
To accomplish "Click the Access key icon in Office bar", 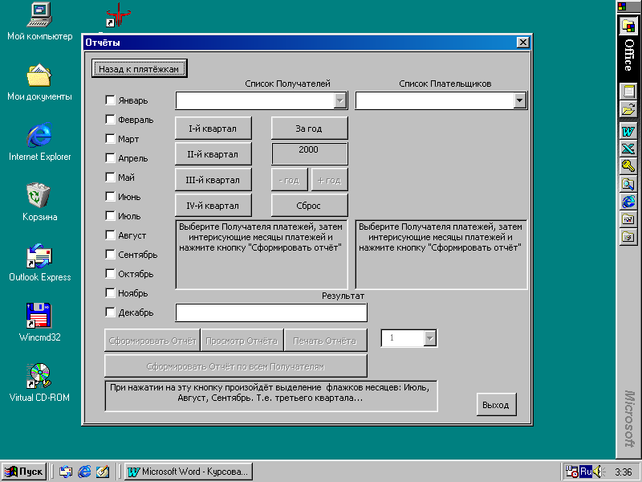I will [628, 166].
